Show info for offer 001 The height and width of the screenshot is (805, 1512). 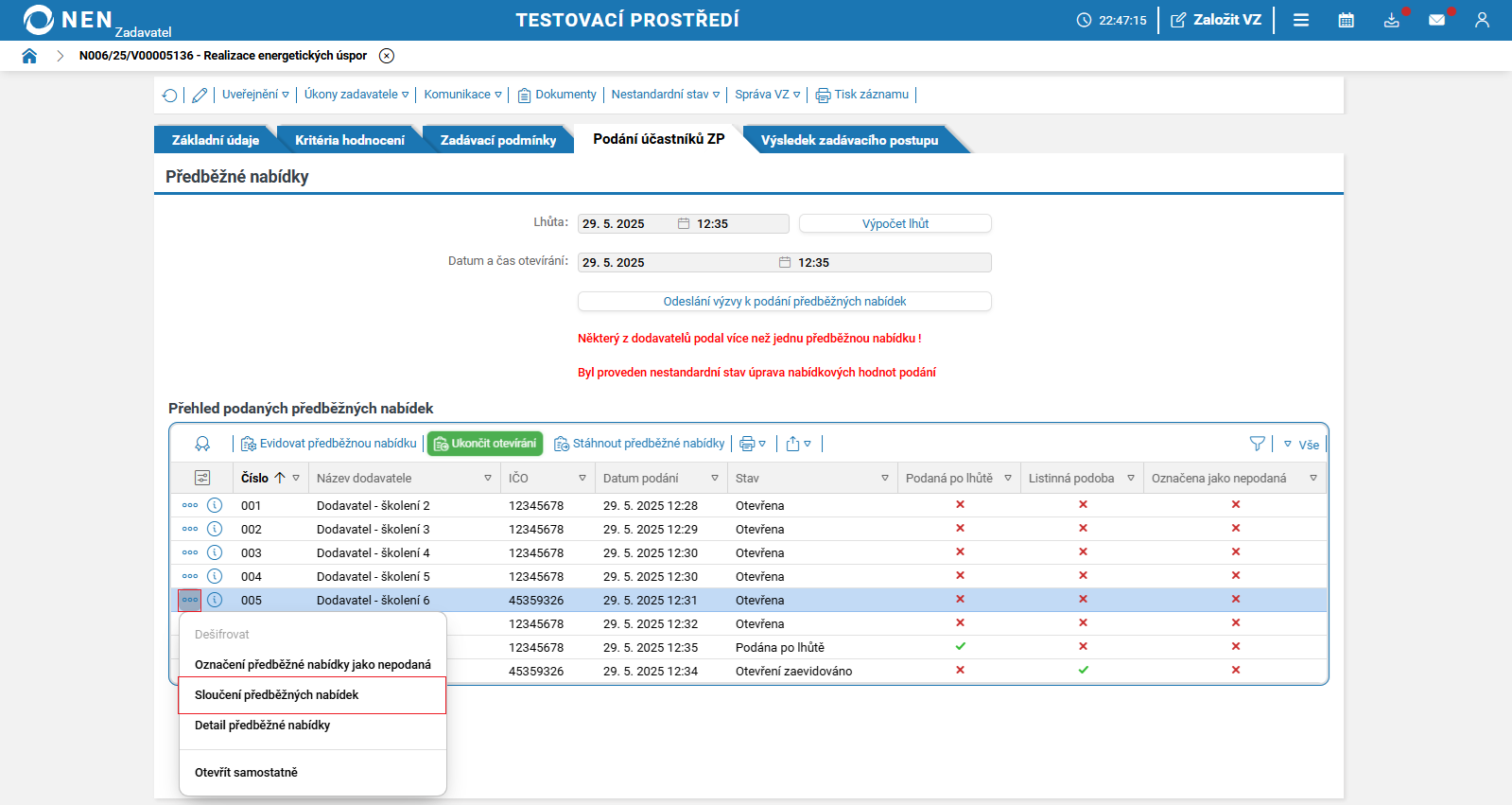click(x=215, y=505)
